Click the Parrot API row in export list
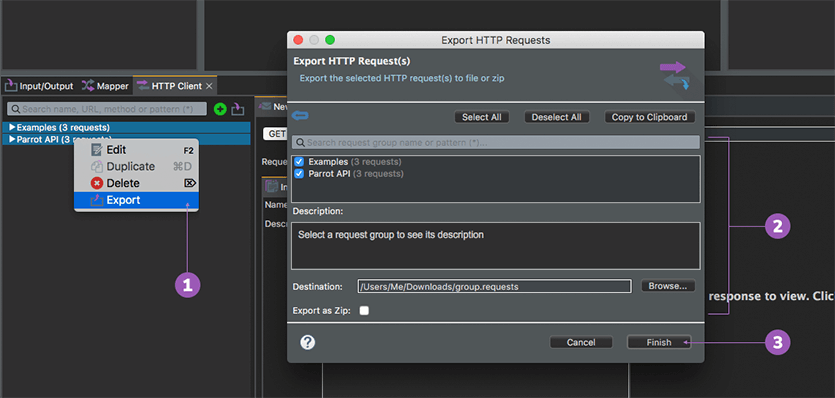This screenshot has height=398, width=835. [x=496, y=174]
